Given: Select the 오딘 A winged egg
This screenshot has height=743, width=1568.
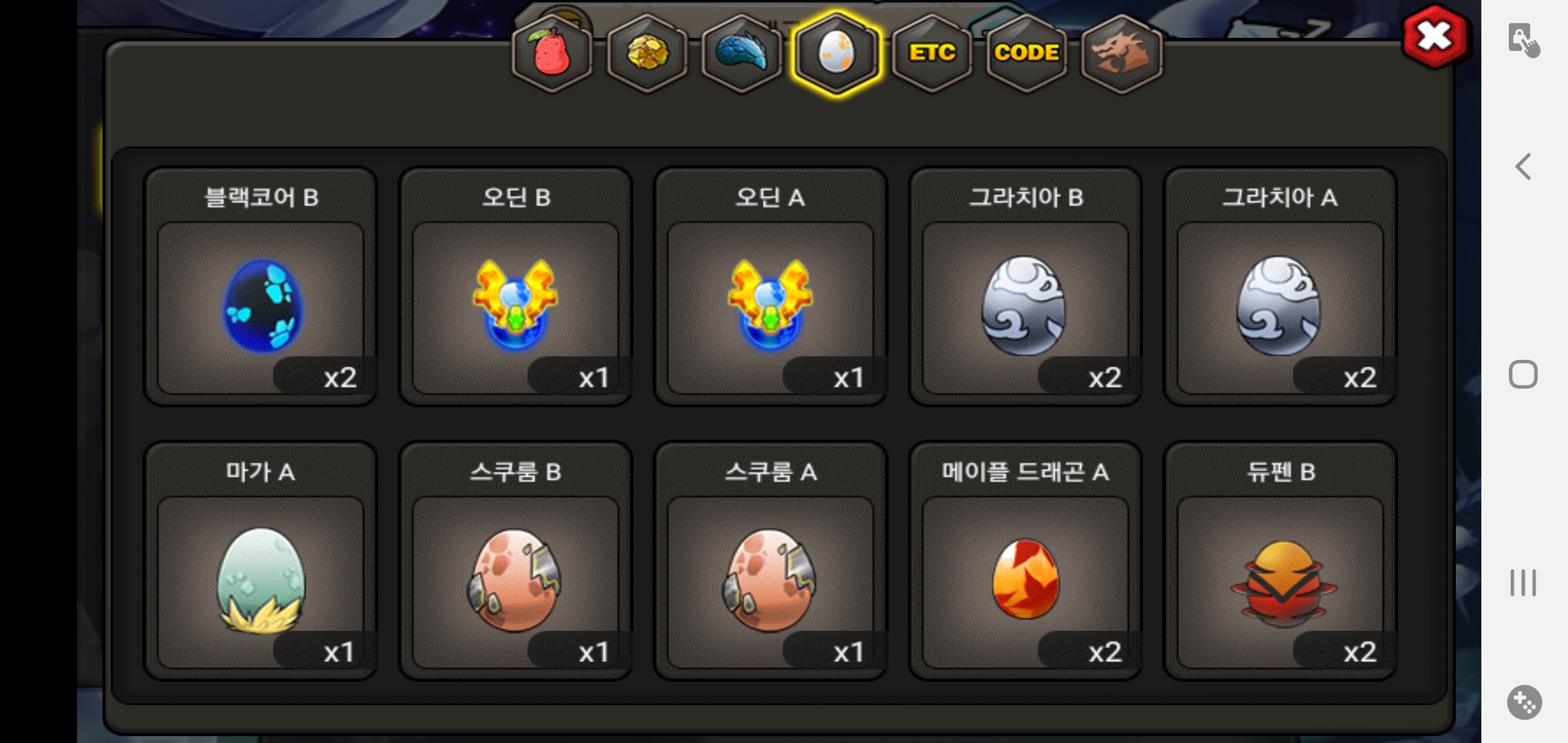Looking at the screenshot, I should point(770,287).
